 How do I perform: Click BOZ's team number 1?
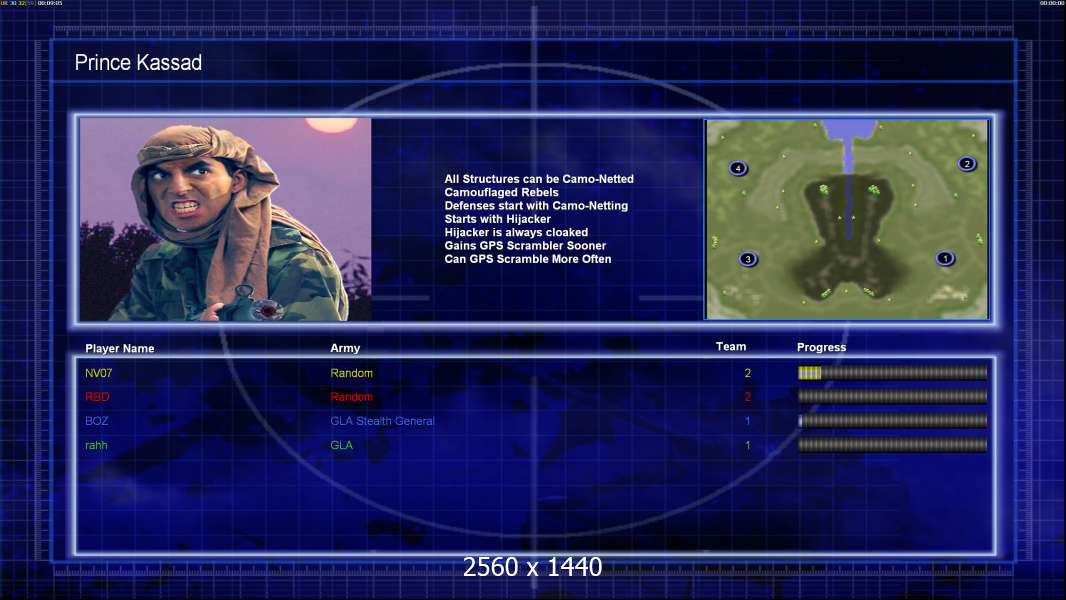pyautogui.click(x=747, y=421)
